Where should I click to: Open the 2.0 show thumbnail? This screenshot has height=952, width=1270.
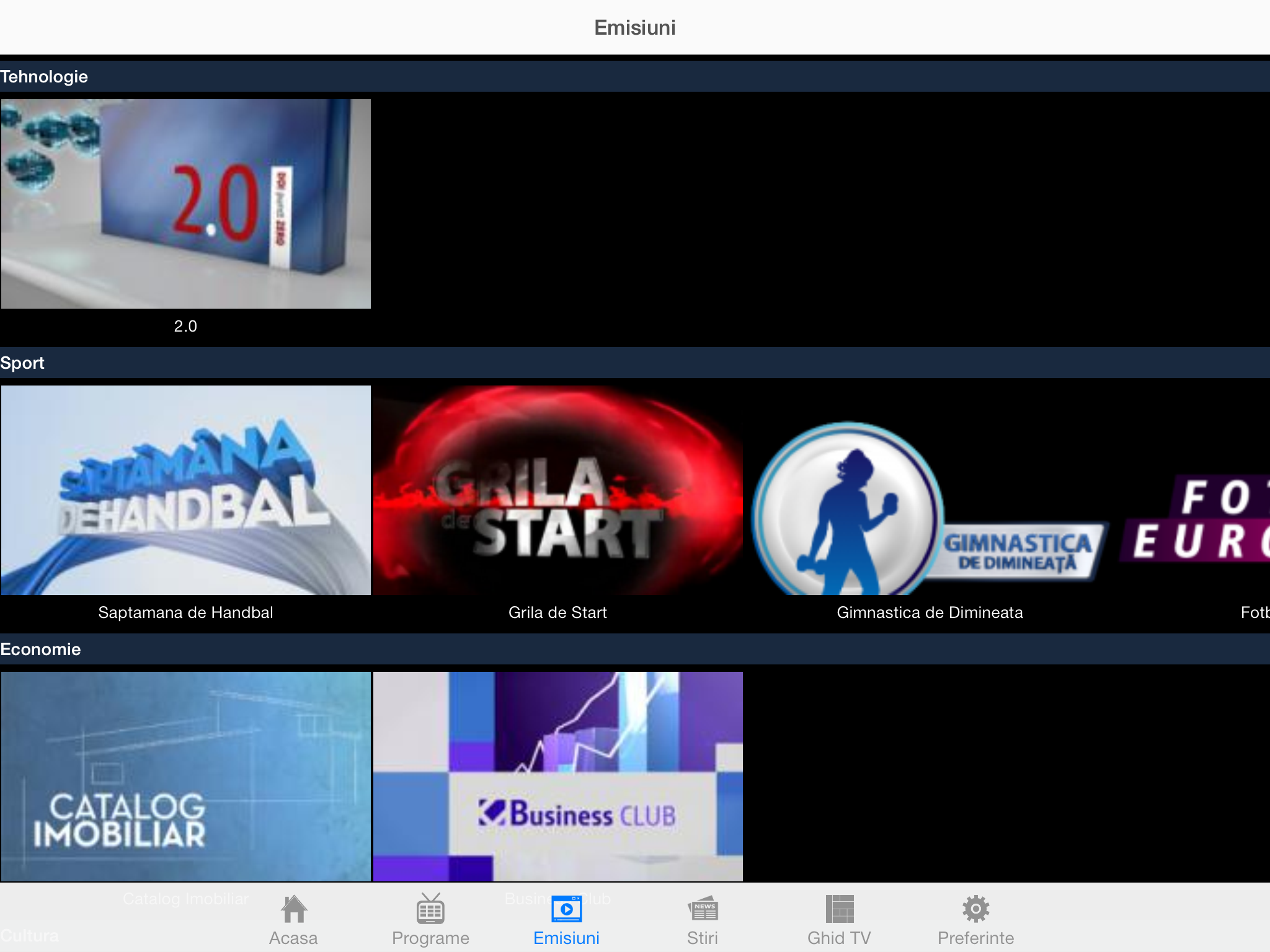pyautogui.click(x=186, y=204)
